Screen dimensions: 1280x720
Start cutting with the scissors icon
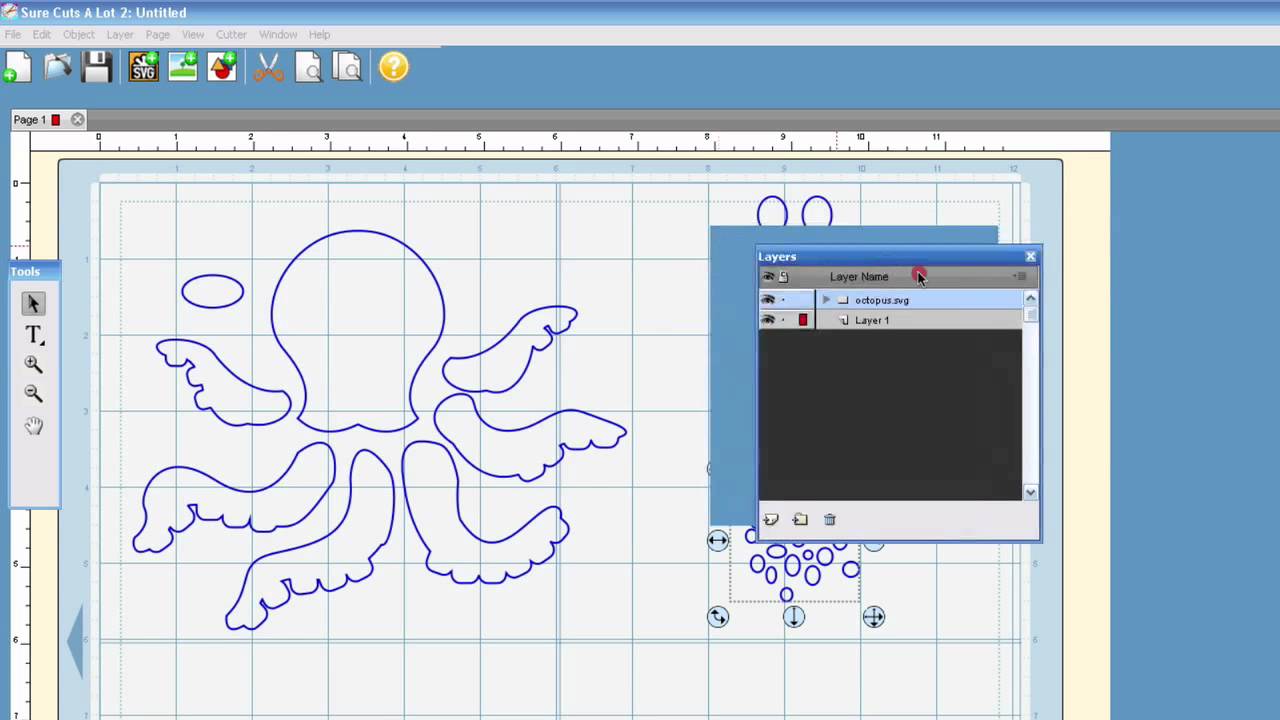click(268, 67)
